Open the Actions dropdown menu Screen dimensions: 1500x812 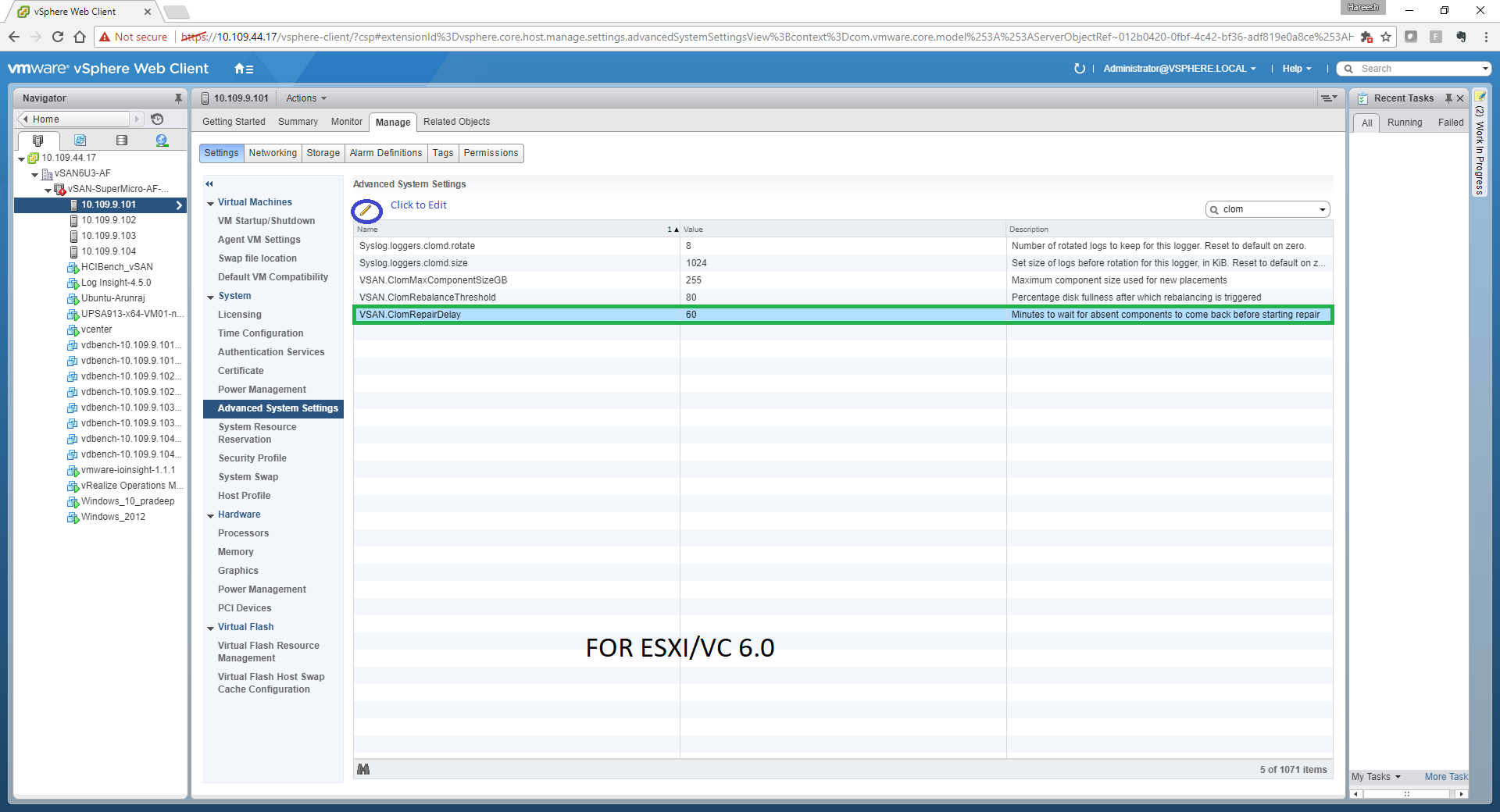[x=305, y=98]
